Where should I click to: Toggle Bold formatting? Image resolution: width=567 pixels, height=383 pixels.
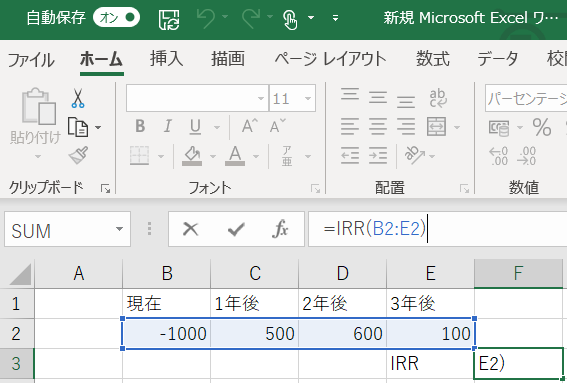click(140, 127)
